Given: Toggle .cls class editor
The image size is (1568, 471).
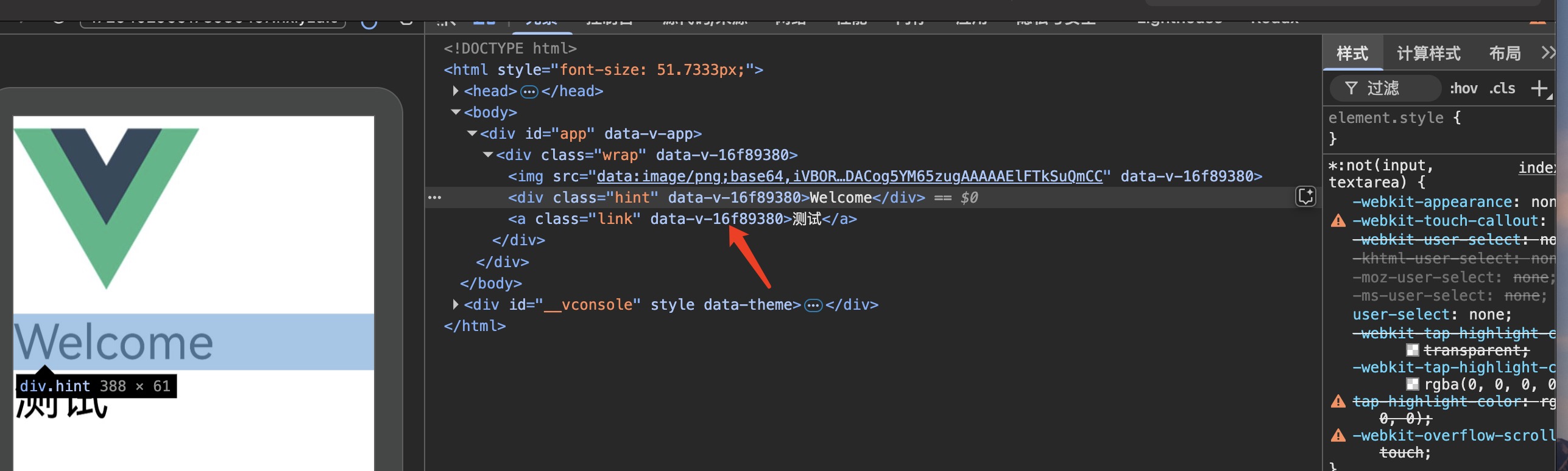Looking at the screenshot, I should click(1502, 89).
